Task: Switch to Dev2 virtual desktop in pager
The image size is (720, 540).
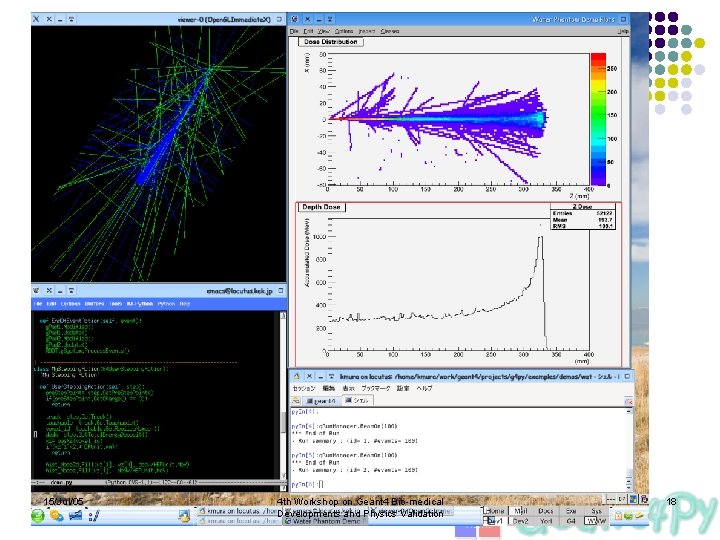Action: [x=521, y=521]
